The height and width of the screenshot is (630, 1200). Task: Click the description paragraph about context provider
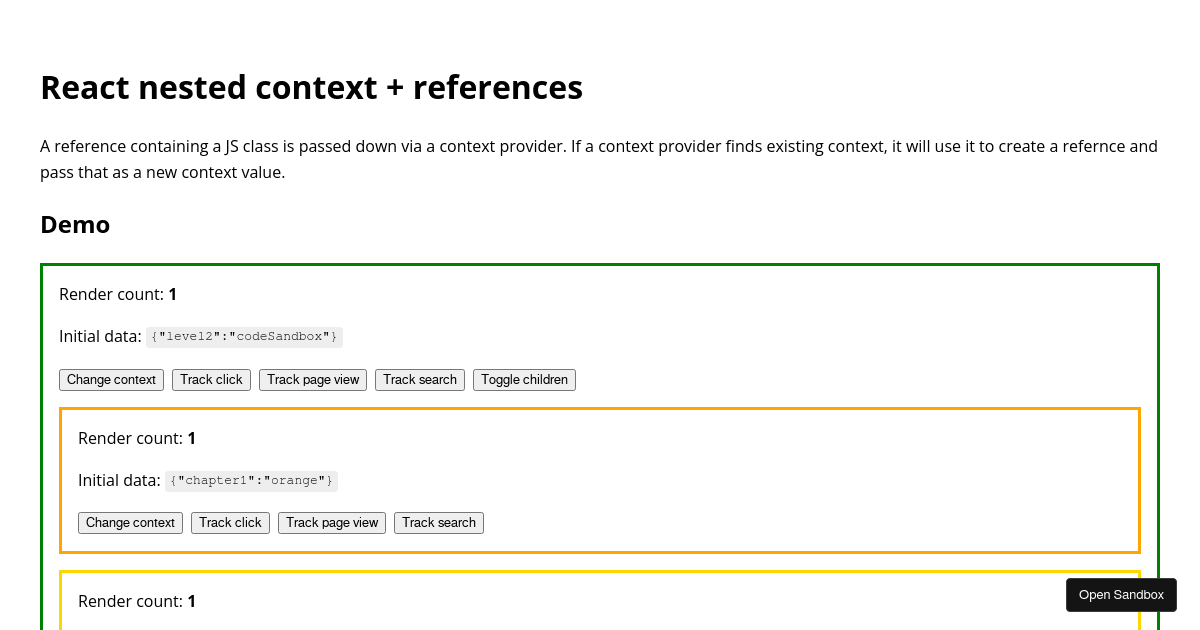tap(599, 159)
